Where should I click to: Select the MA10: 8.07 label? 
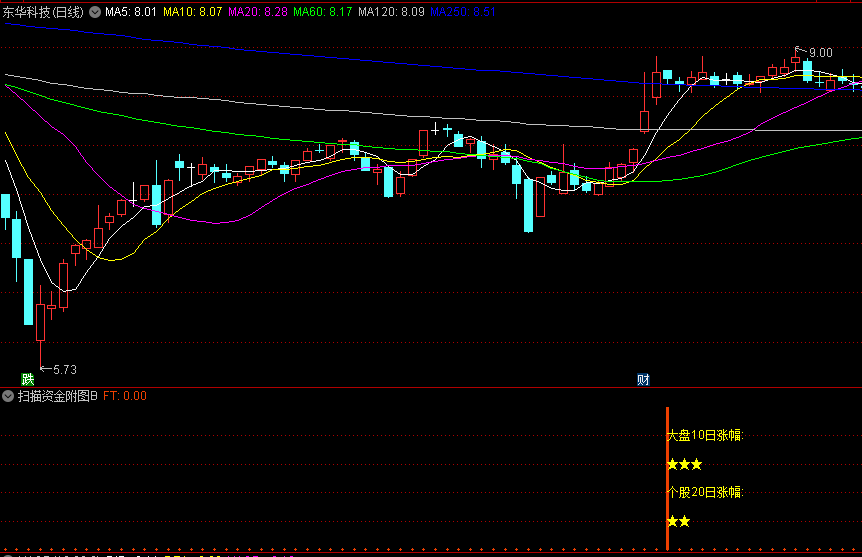pyautogui.click(x=192, y=12)
